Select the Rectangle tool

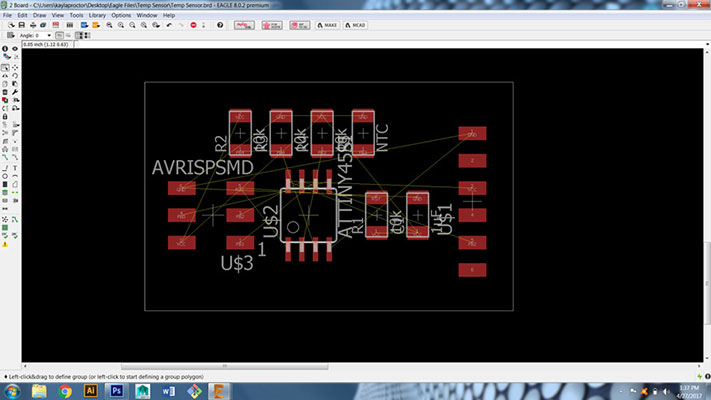[5, 184]
